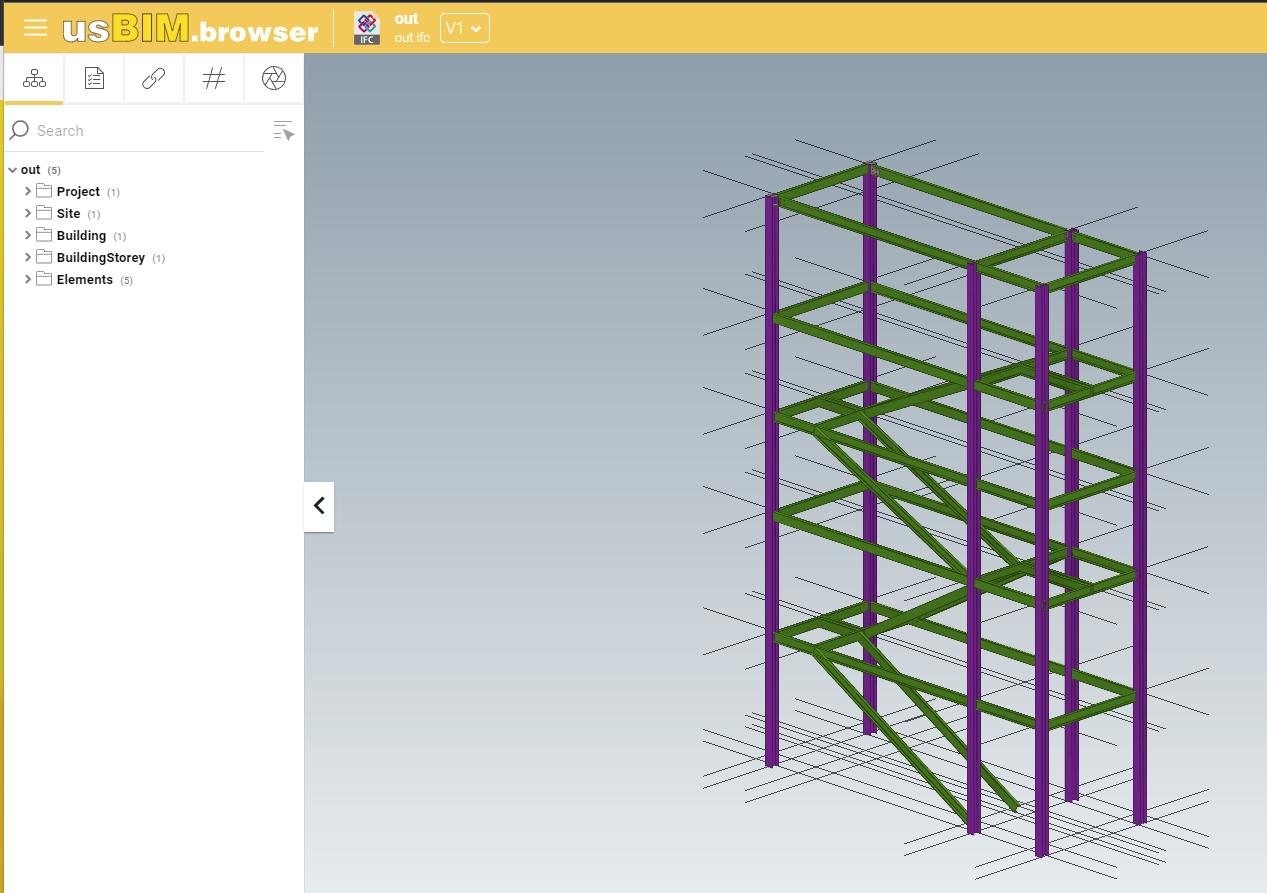Click the search field in sidebar
The width and height of the screenshot is (1267, 893).
(140, 131)
